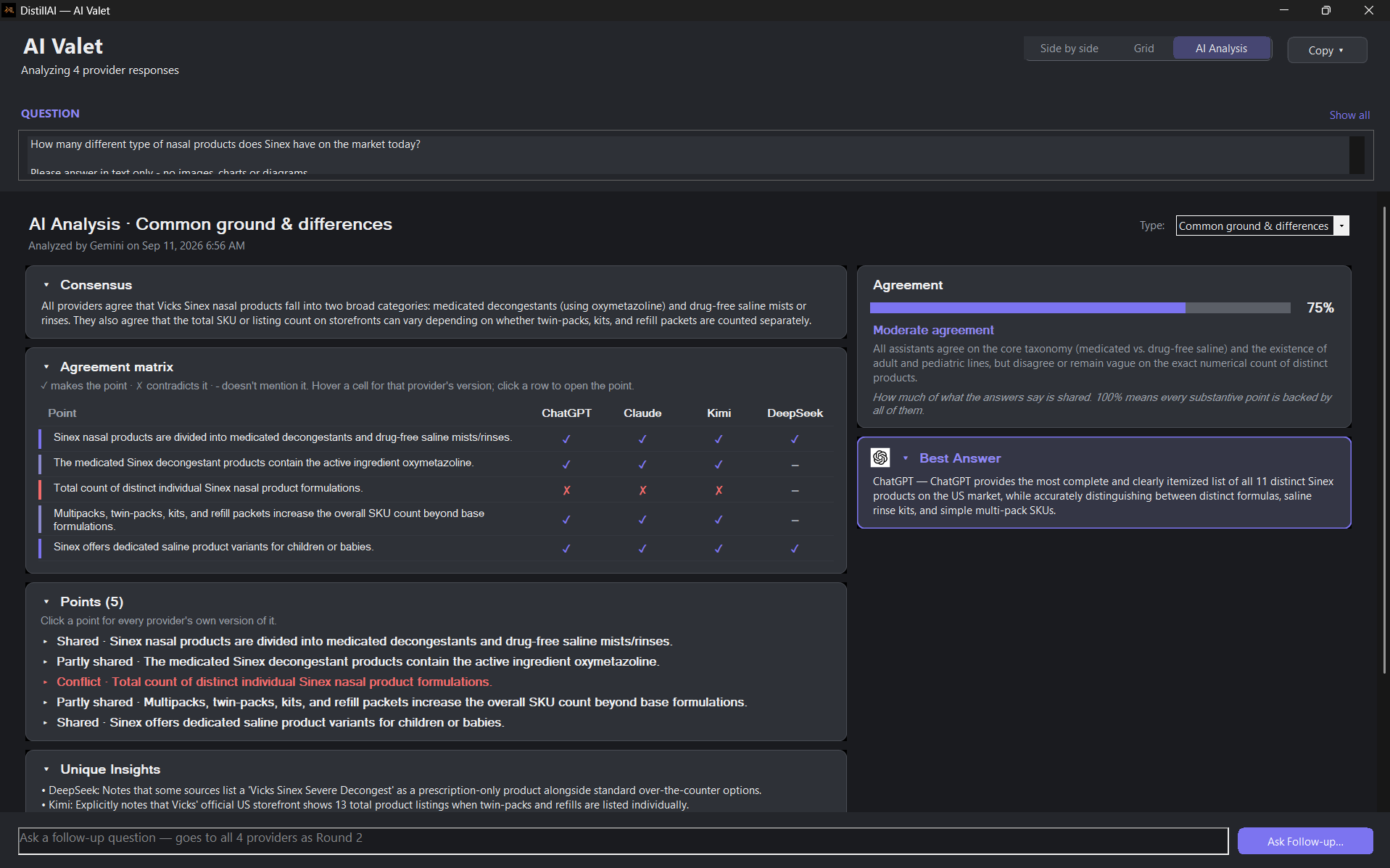The width and height of the screenshot is (1390, 868).
Task: Open matrix row about children saline variants
Action: (x=437, y=547)
